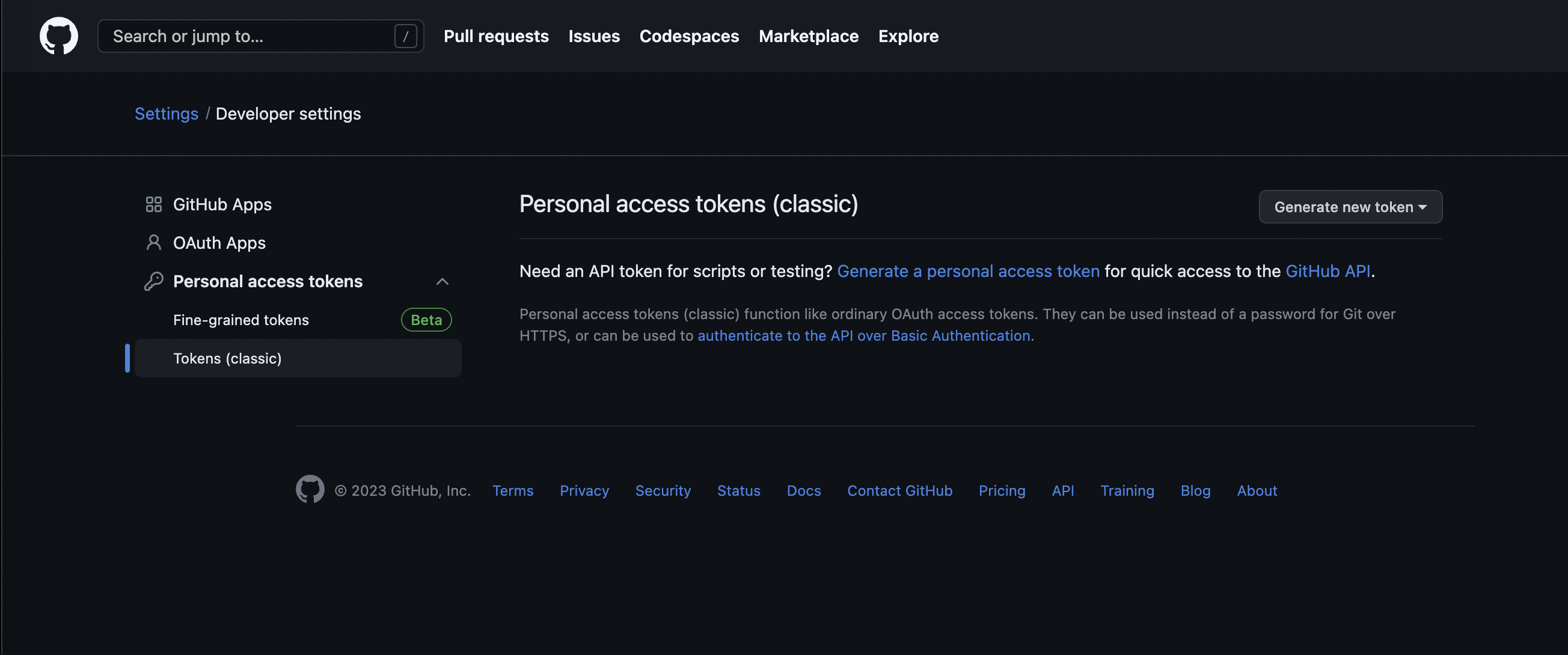
Task: Open the Generate new token dropdown
Action: tap(1350, 207)
